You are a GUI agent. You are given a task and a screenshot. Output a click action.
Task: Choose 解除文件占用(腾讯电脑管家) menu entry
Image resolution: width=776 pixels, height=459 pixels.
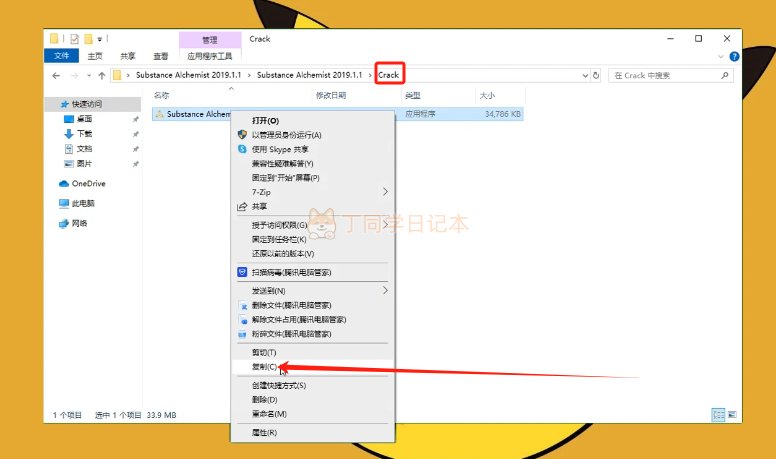pos(313,319)
